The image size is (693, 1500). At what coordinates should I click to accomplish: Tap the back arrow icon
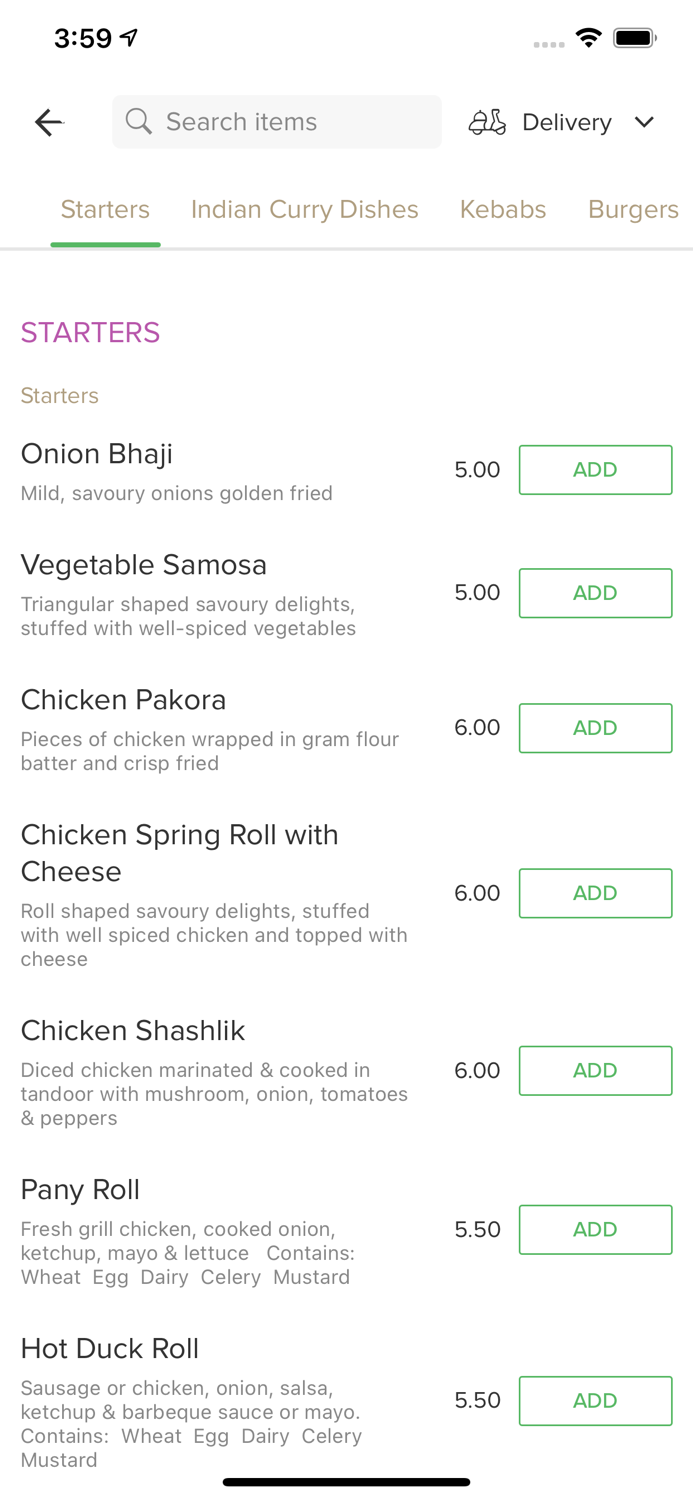tap(48, 122)
